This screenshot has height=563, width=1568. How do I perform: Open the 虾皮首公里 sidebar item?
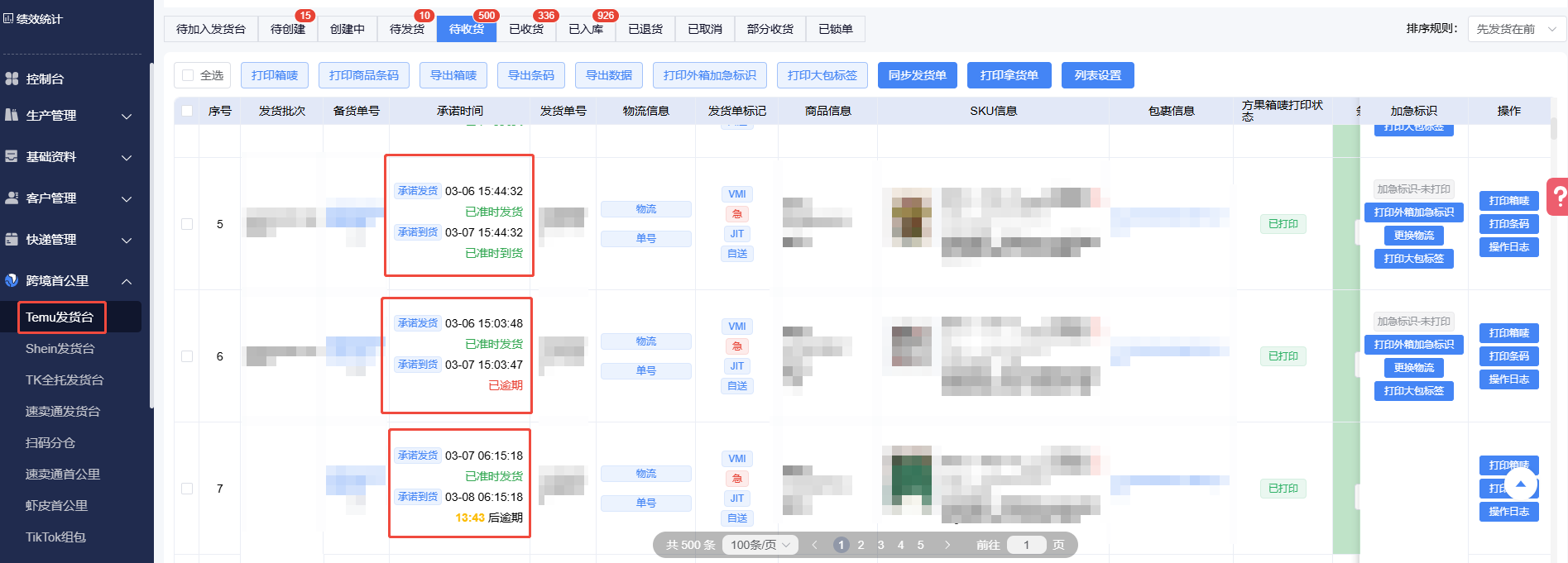[56, 505]
